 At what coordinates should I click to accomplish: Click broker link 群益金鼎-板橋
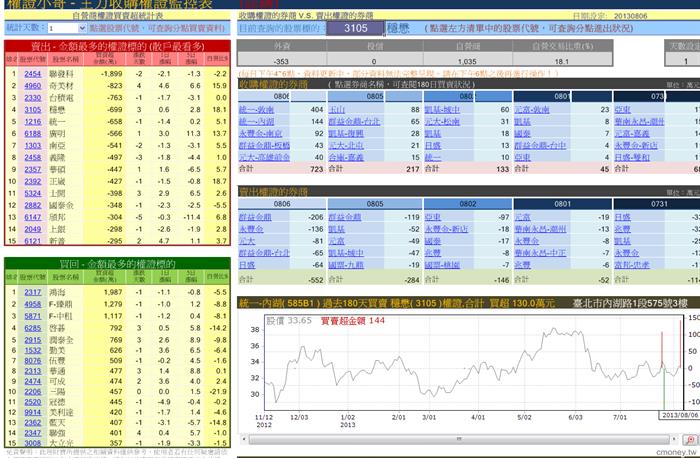click(264, 146)
